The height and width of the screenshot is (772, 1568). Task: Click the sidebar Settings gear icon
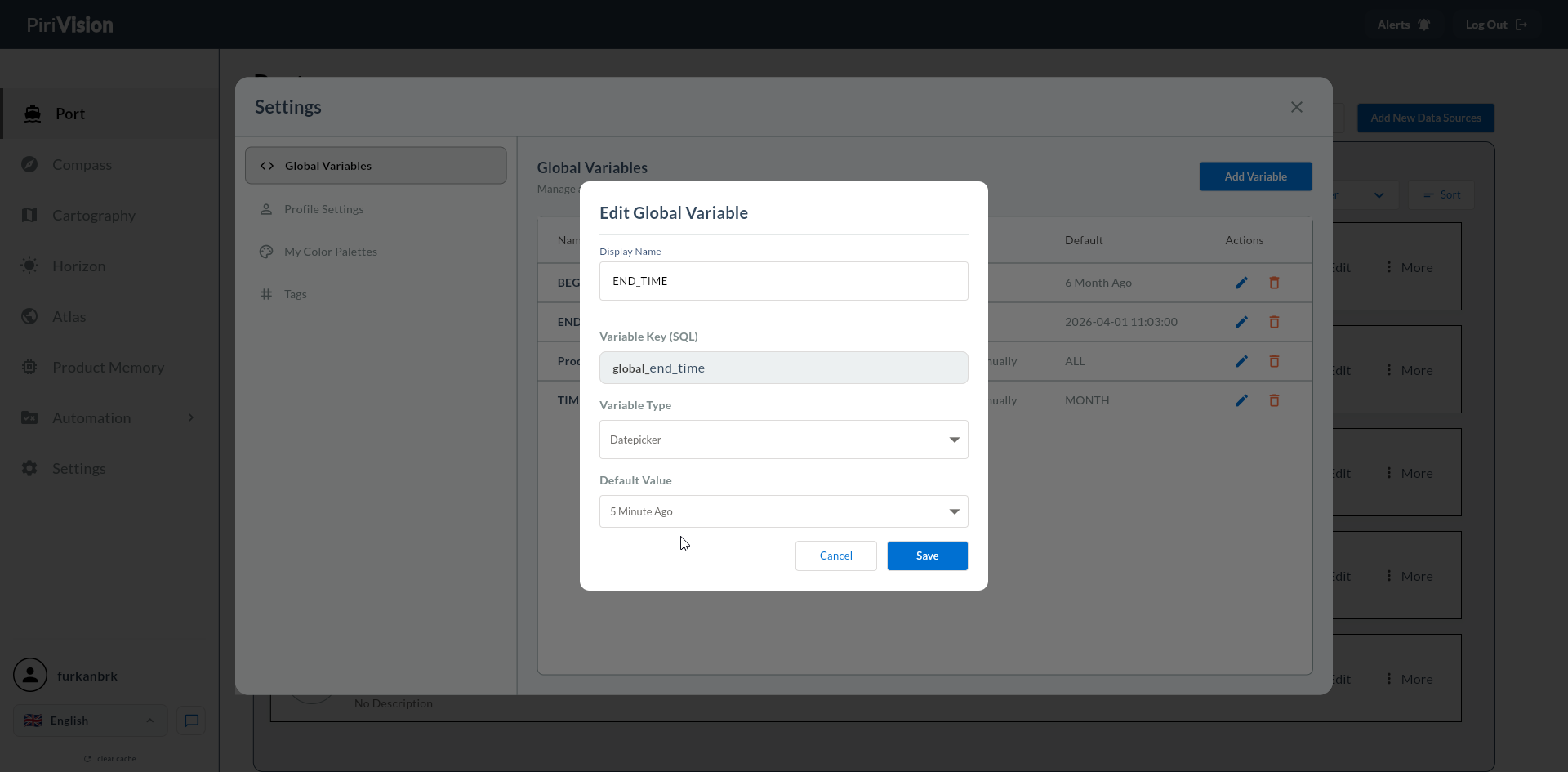tap(29, 468)
